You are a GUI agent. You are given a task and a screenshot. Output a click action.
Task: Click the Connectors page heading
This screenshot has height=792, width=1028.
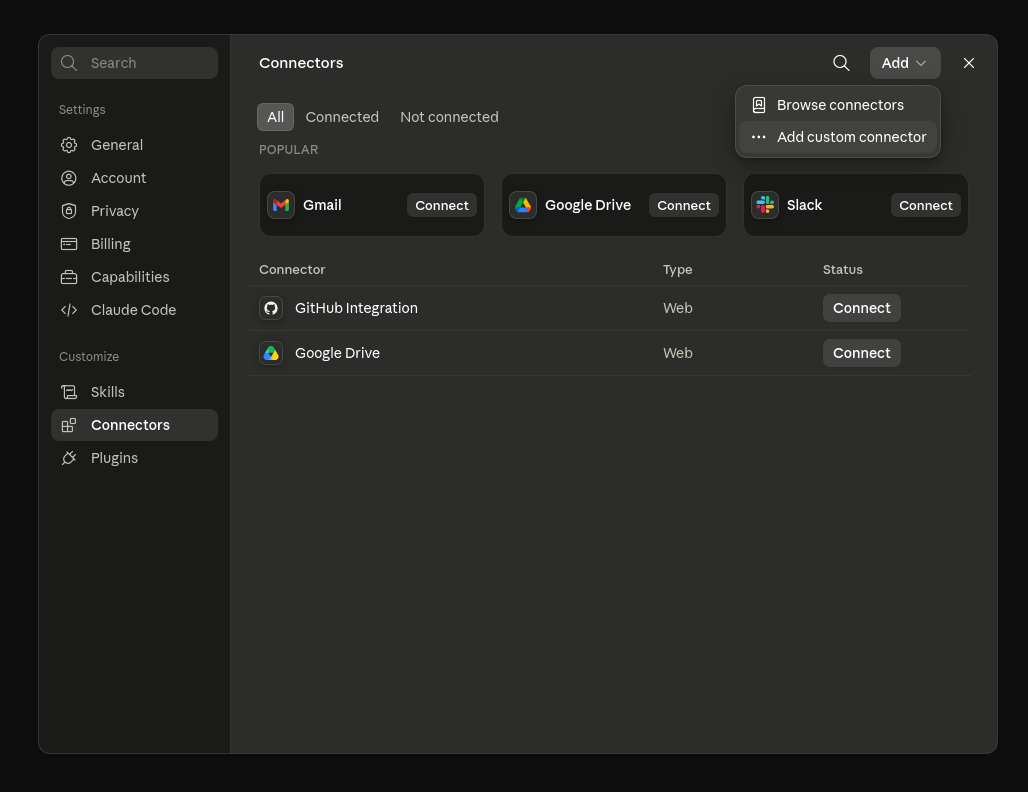(301, 63)
